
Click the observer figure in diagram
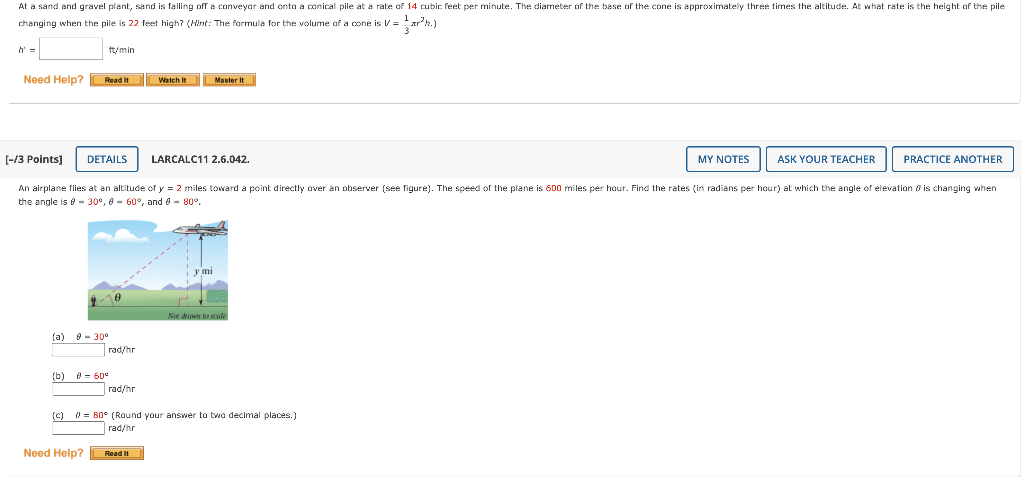click(x=95, y=300)
